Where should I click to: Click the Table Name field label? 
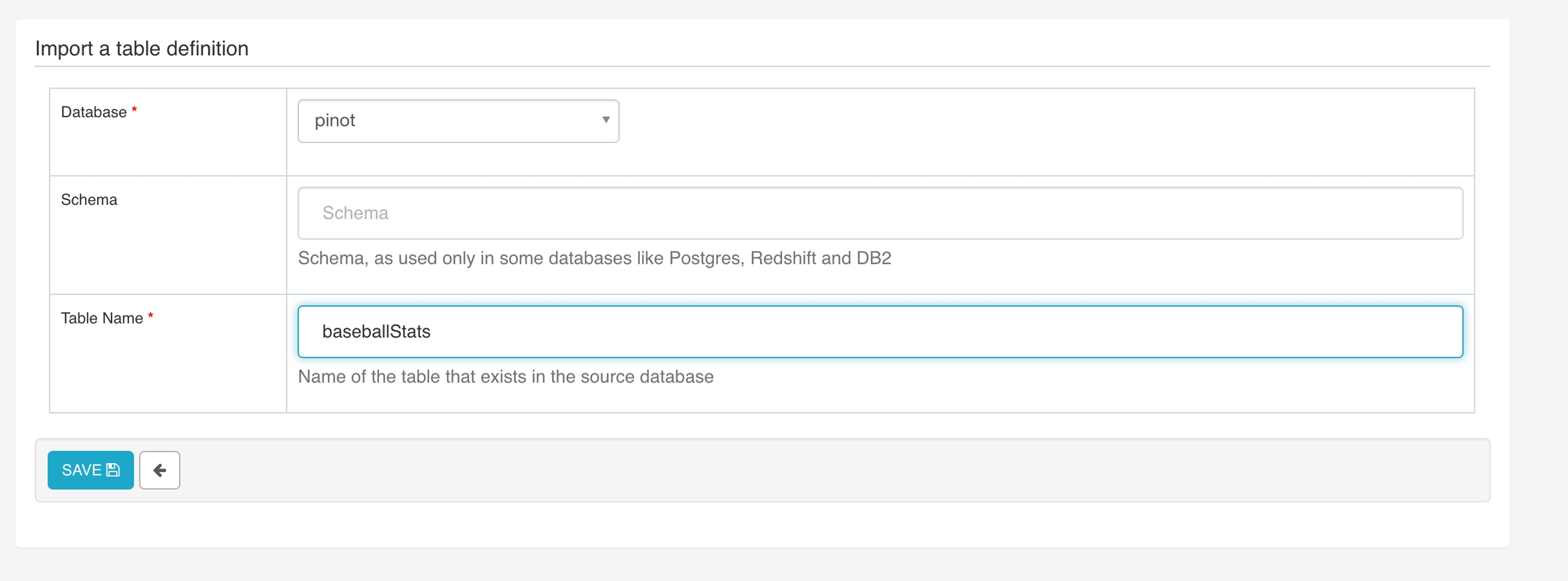tap(102, 318)
